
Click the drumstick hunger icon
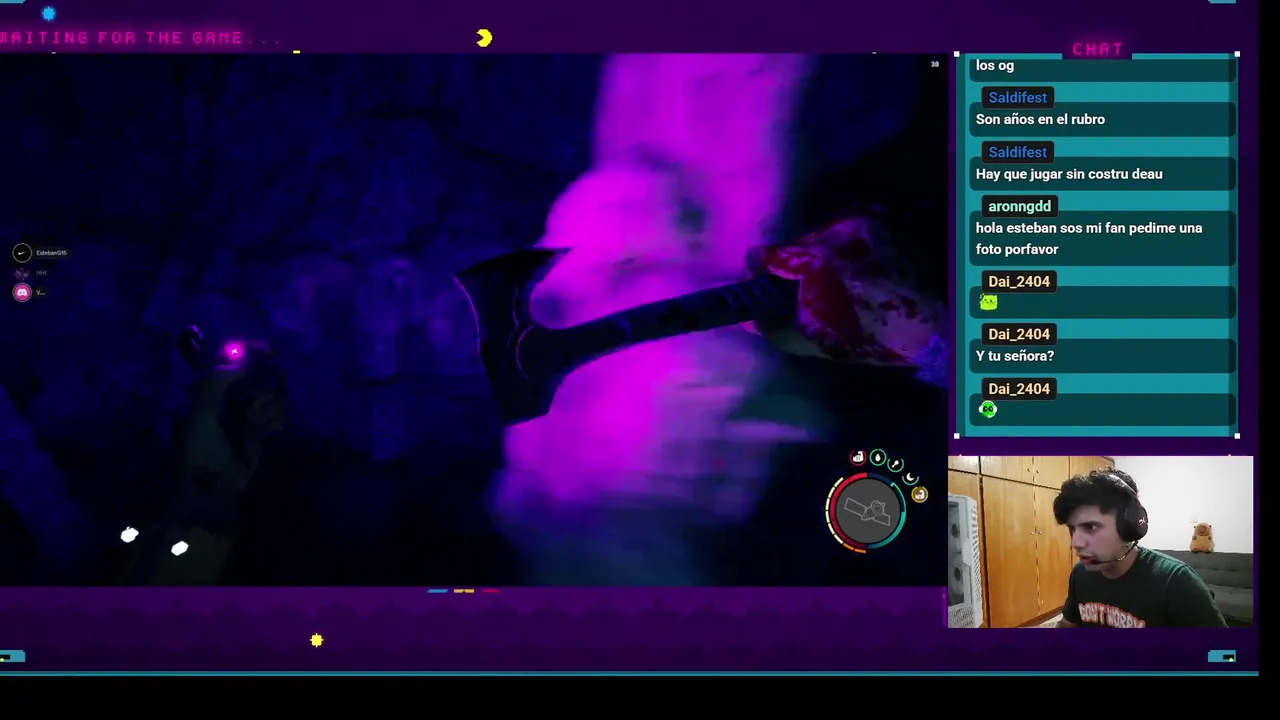(896, 463)
